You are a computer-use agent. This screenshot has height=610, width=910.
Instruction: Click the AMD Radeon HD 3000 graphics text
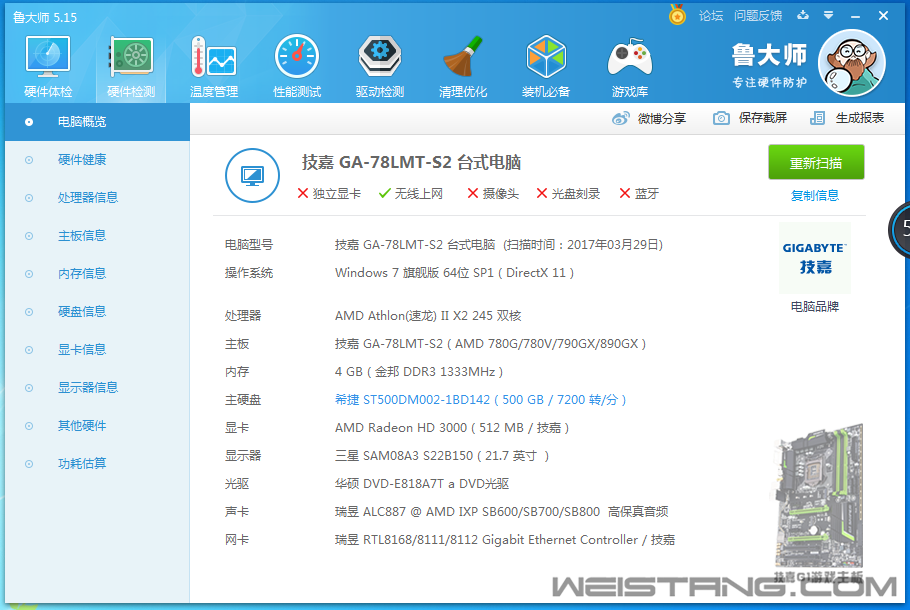[452, 428]
